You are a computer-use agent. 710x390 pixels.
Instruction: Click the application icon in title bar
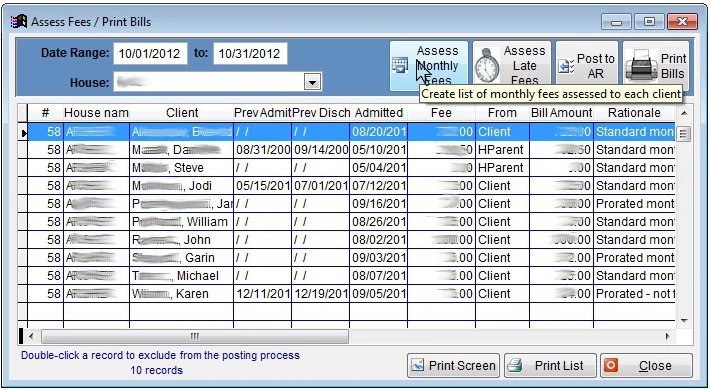19,21
